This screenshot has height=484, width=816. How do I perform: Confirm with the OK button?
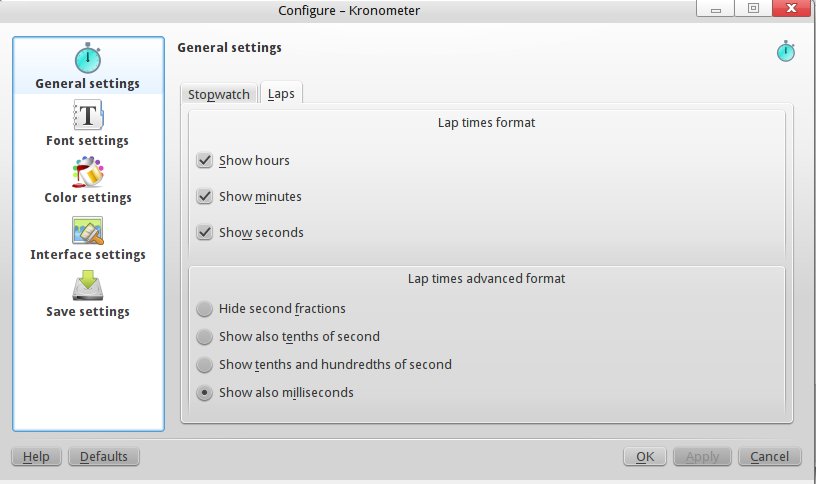tap(645, 457)
